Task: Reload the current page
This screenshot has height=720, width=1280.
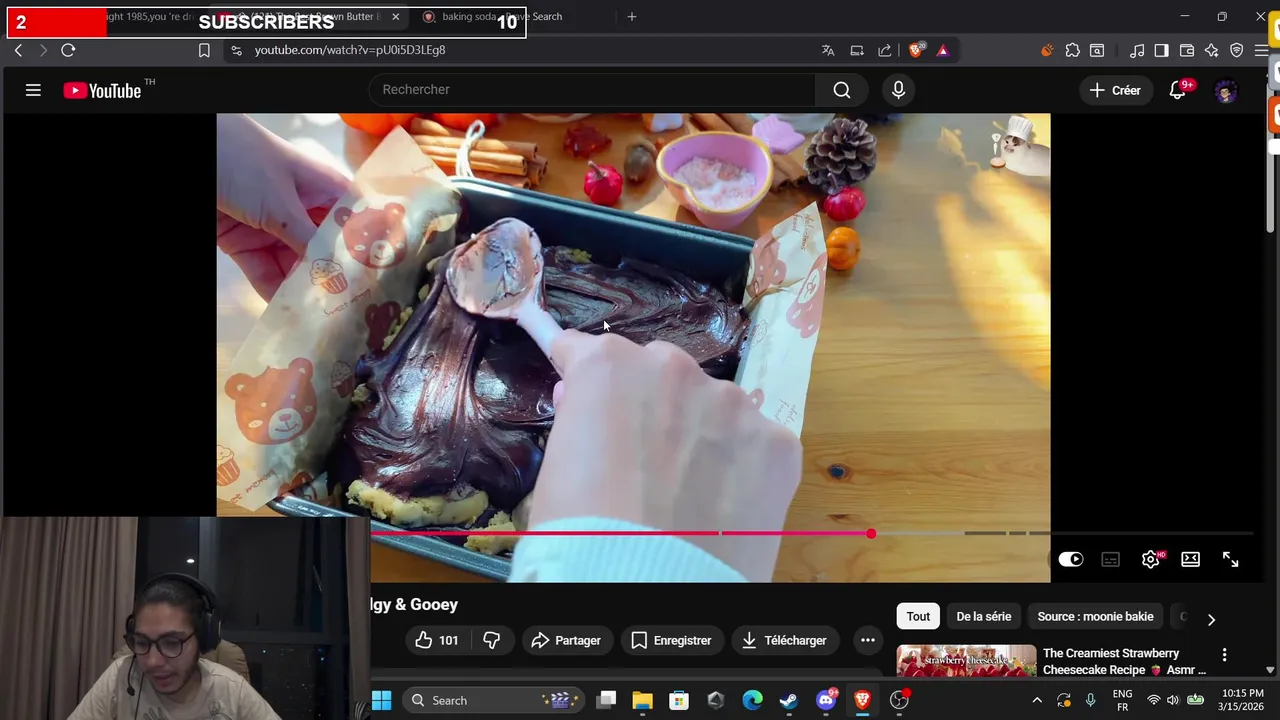Action: coord(68,50)
